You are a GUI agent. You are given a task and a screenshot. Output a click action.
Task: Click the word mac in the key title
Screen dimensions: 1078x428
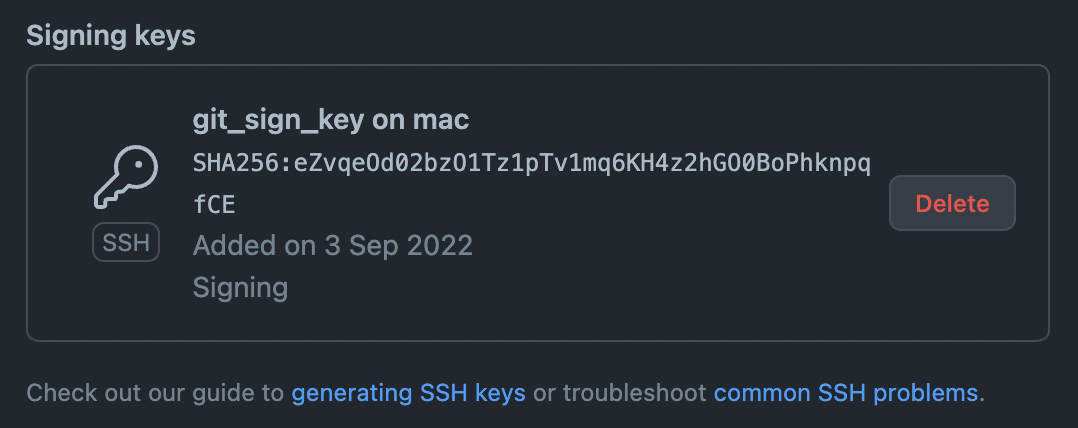[441, 121]
